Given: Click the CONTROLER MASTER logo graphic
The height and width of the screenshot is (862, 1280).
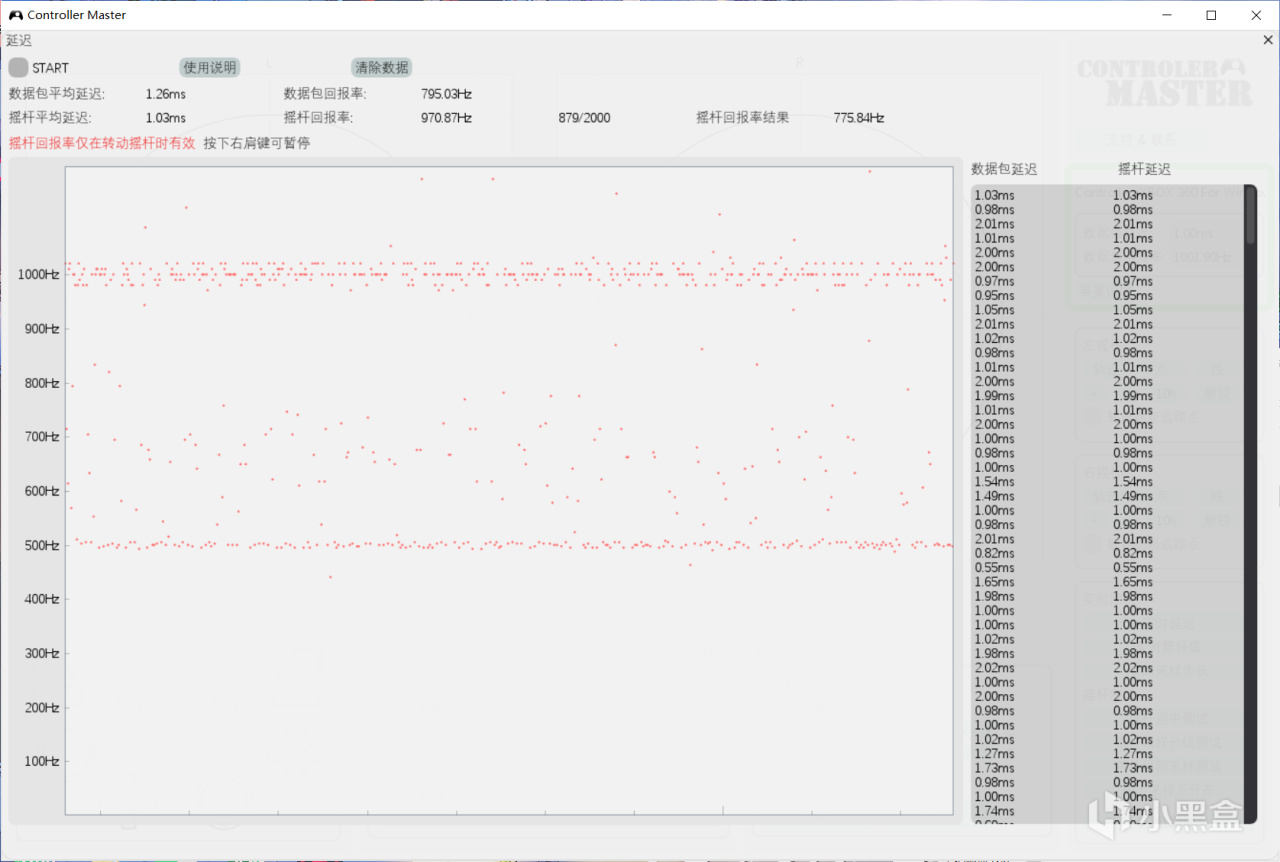Looking at the screenshot, I should pyautogui.click(x=1164, y=82).
